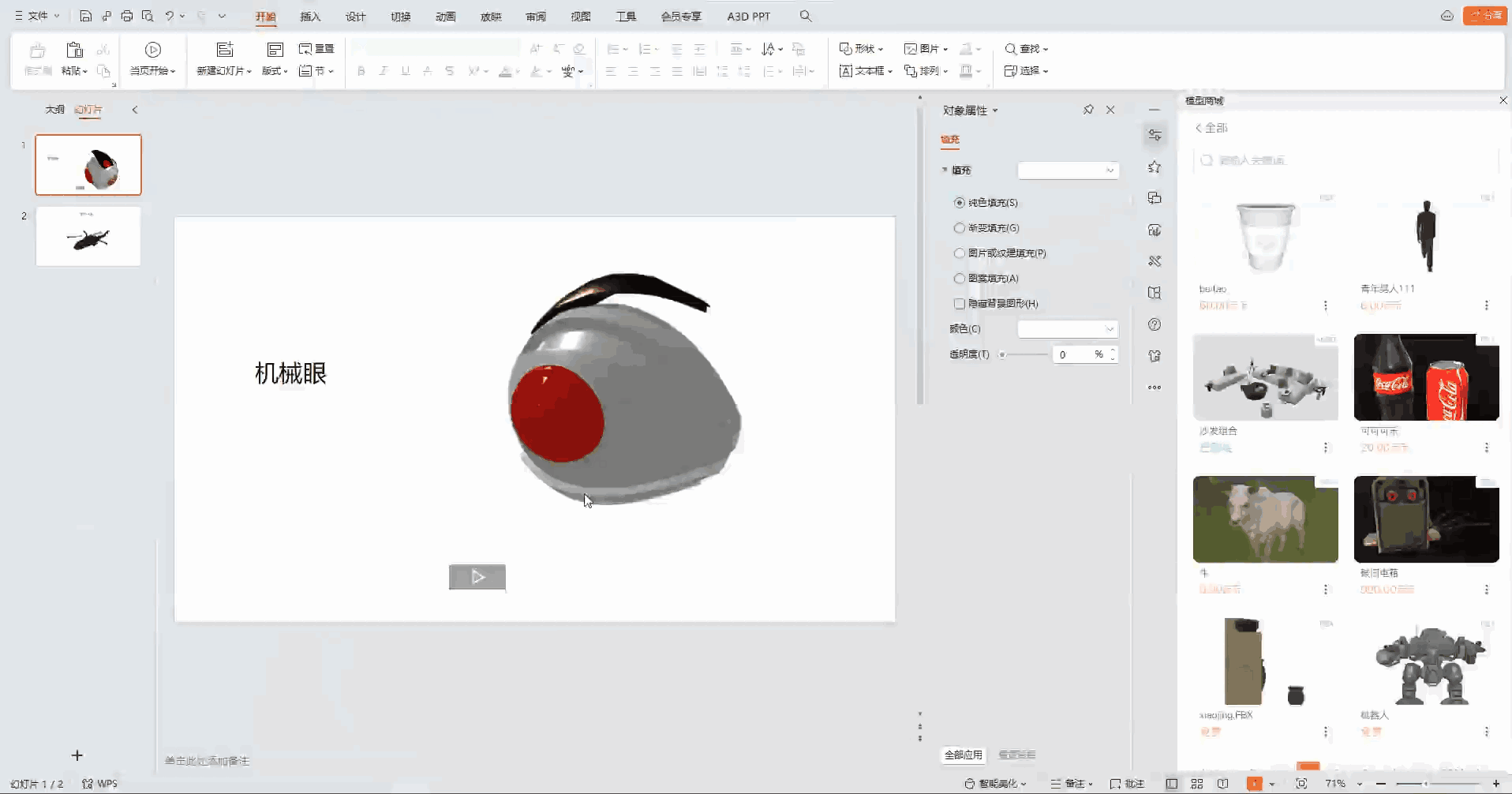Viewport: 1512px width, 794px height.
Task: Pin the Object Properties panel
Action: [1088, 110]
